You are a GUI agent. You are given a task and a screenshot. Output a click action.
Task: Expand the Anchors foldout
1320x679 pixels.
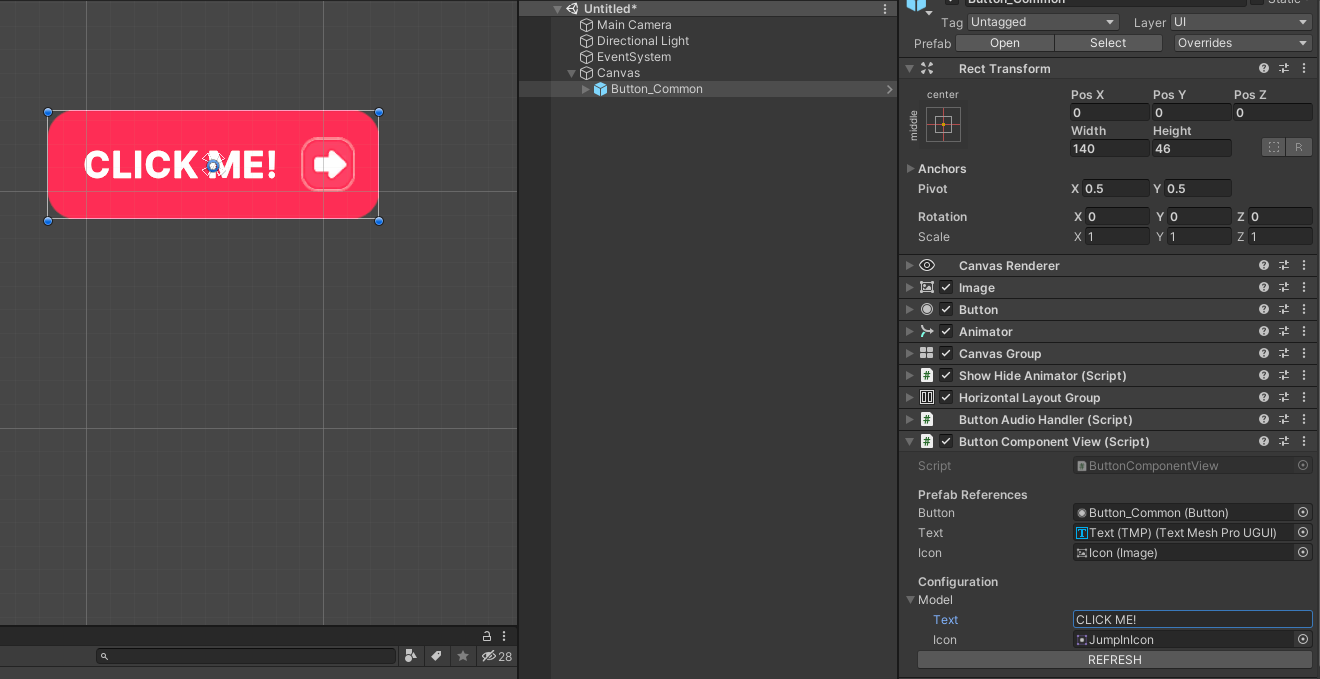pos(910,169)
